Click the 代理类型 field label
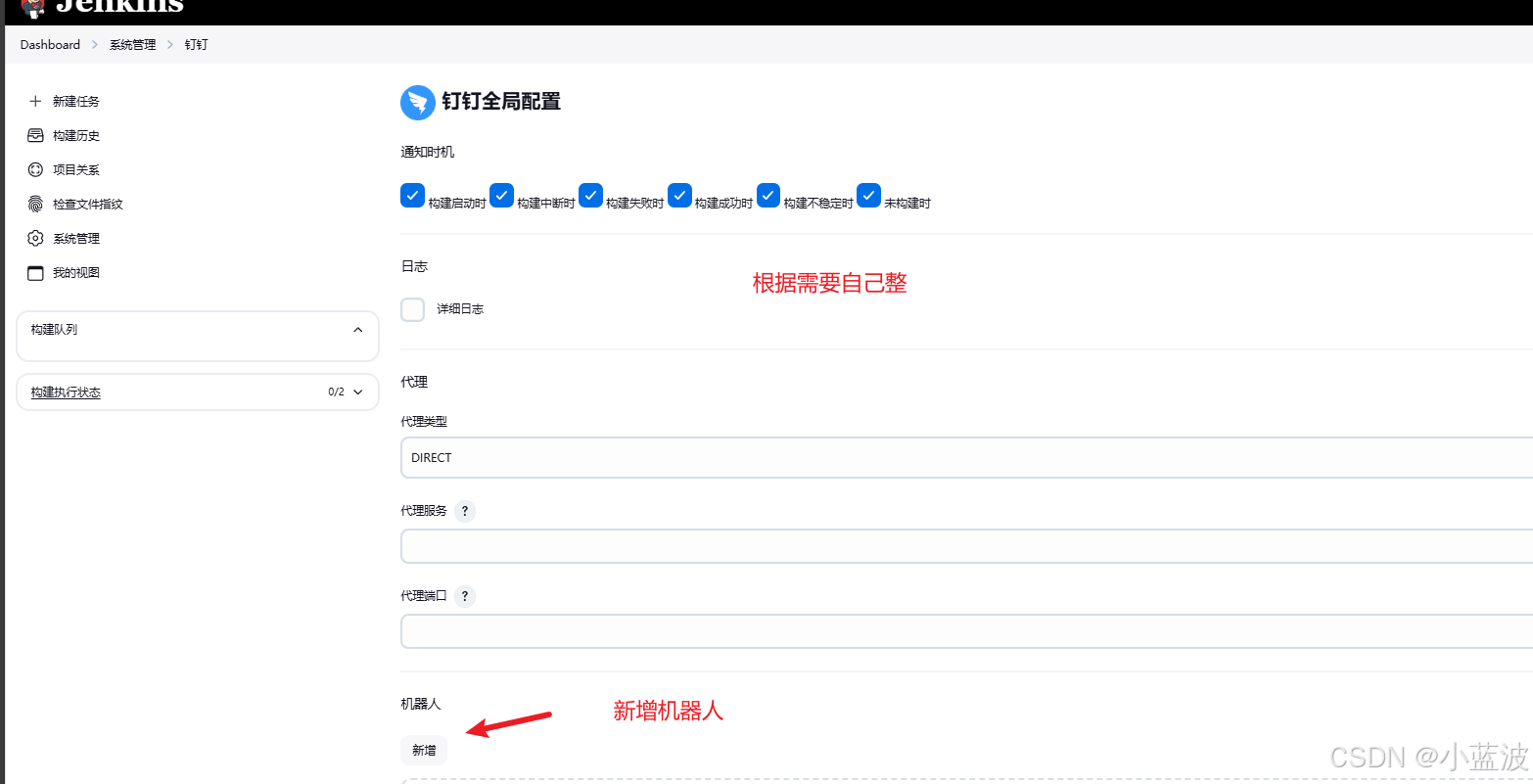The width and height of the screenshot is (1533, 784). [424, 421]
